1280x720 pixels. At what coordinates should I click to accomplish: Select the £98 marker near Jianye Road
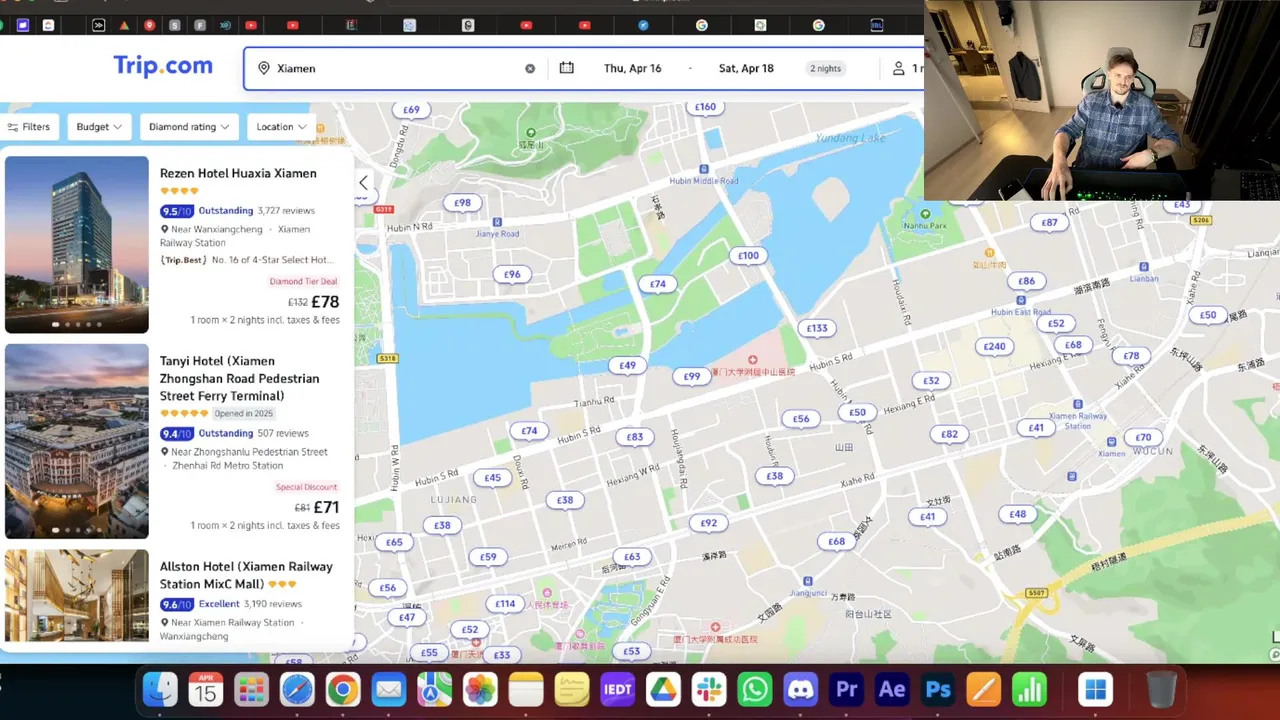pyautogui.click(x=462, y=203)
